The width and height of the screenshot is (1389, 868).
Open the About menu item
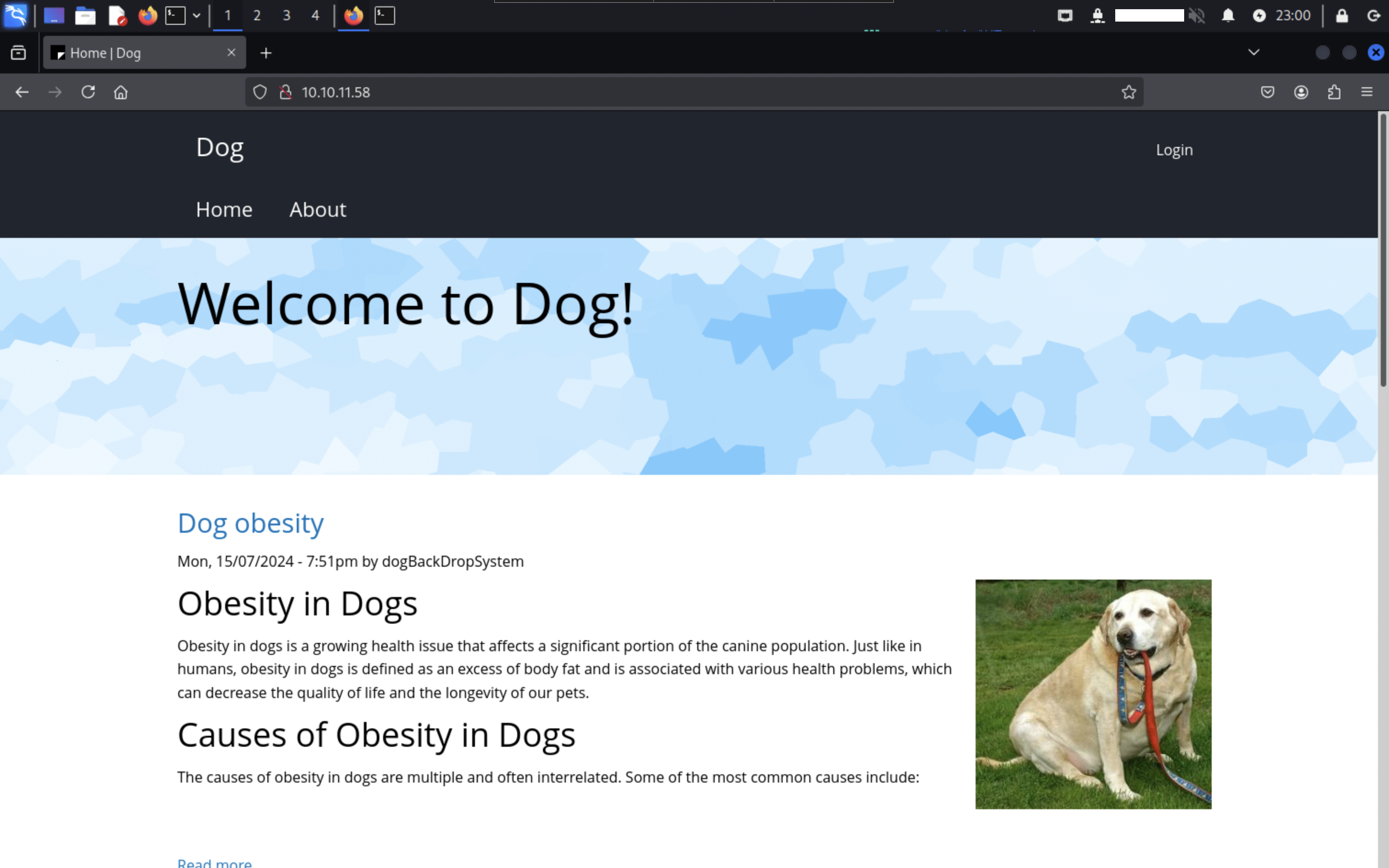pyautogui.click(x=317, y=209)
